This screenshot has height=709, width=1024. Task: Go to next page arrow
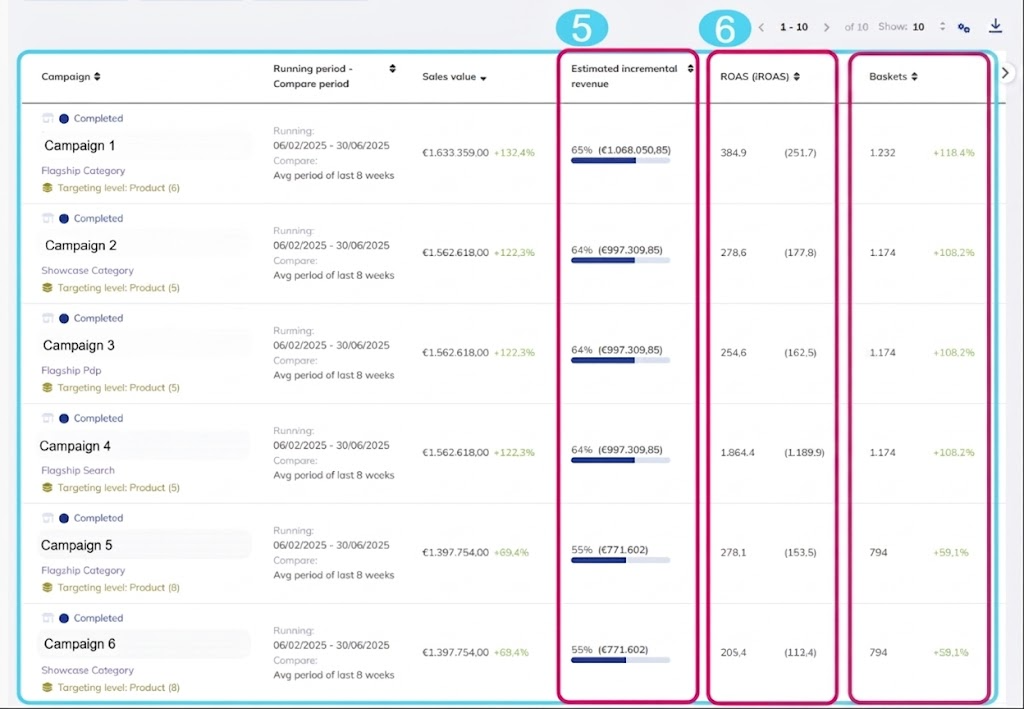[826, 27]
